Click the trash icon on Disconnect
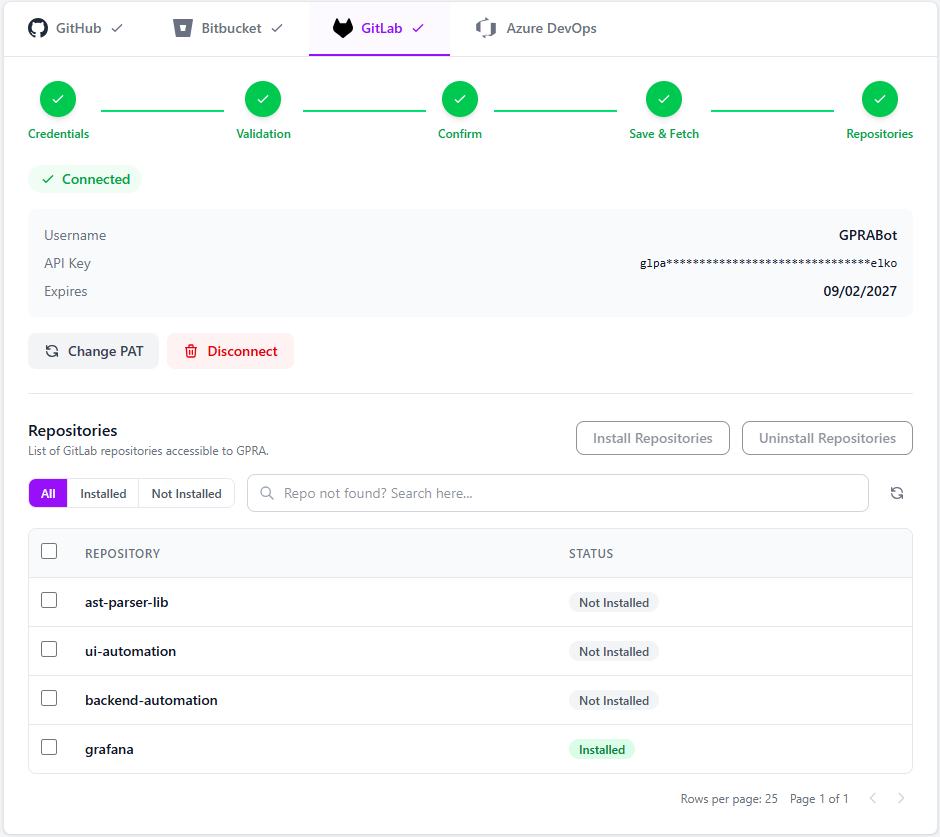Screen dimensions: 940x837 pyautogui.click(x=190, y=351)
